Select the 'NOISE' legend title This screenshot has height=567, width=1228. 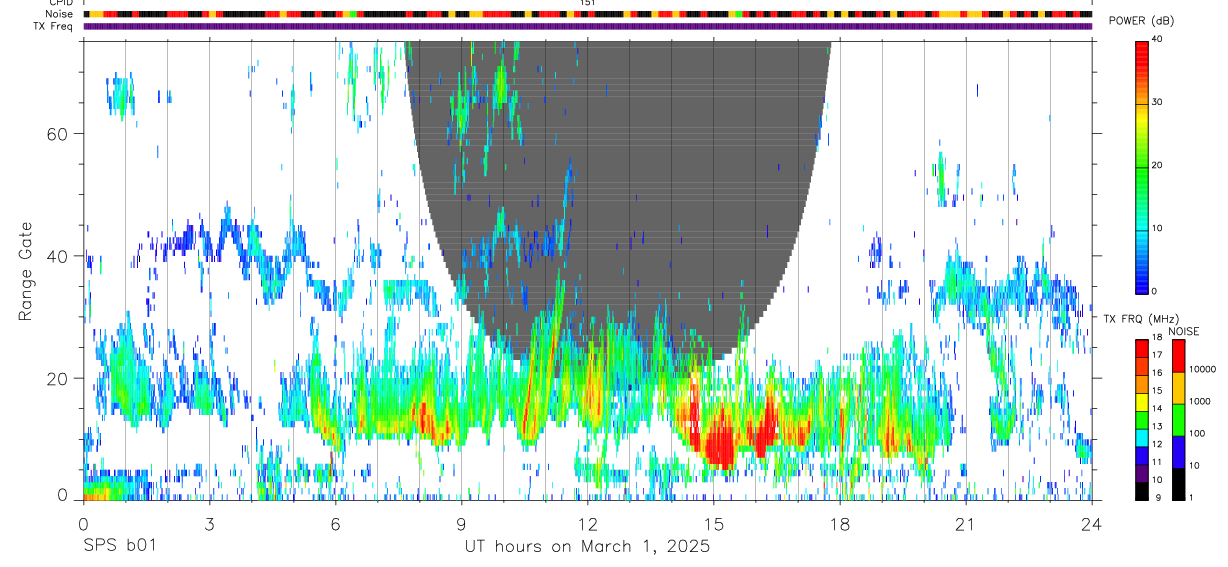[1184, 331]
